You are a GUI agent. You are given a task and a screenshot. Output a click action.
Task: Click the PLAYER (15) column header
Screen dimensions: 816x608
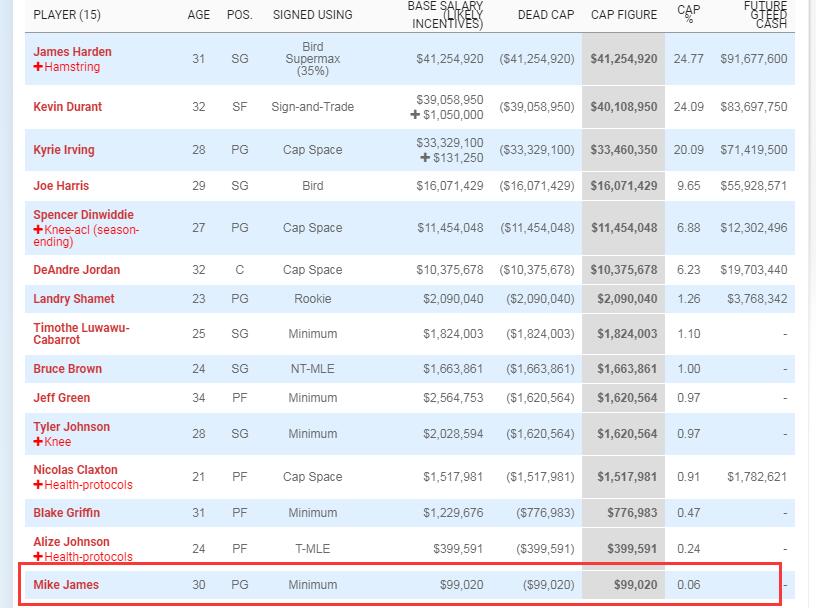coord(67,15)
